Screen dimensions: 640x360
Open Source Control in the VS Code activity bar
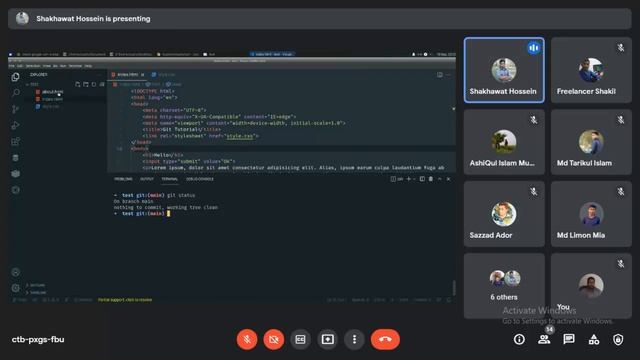16,109
